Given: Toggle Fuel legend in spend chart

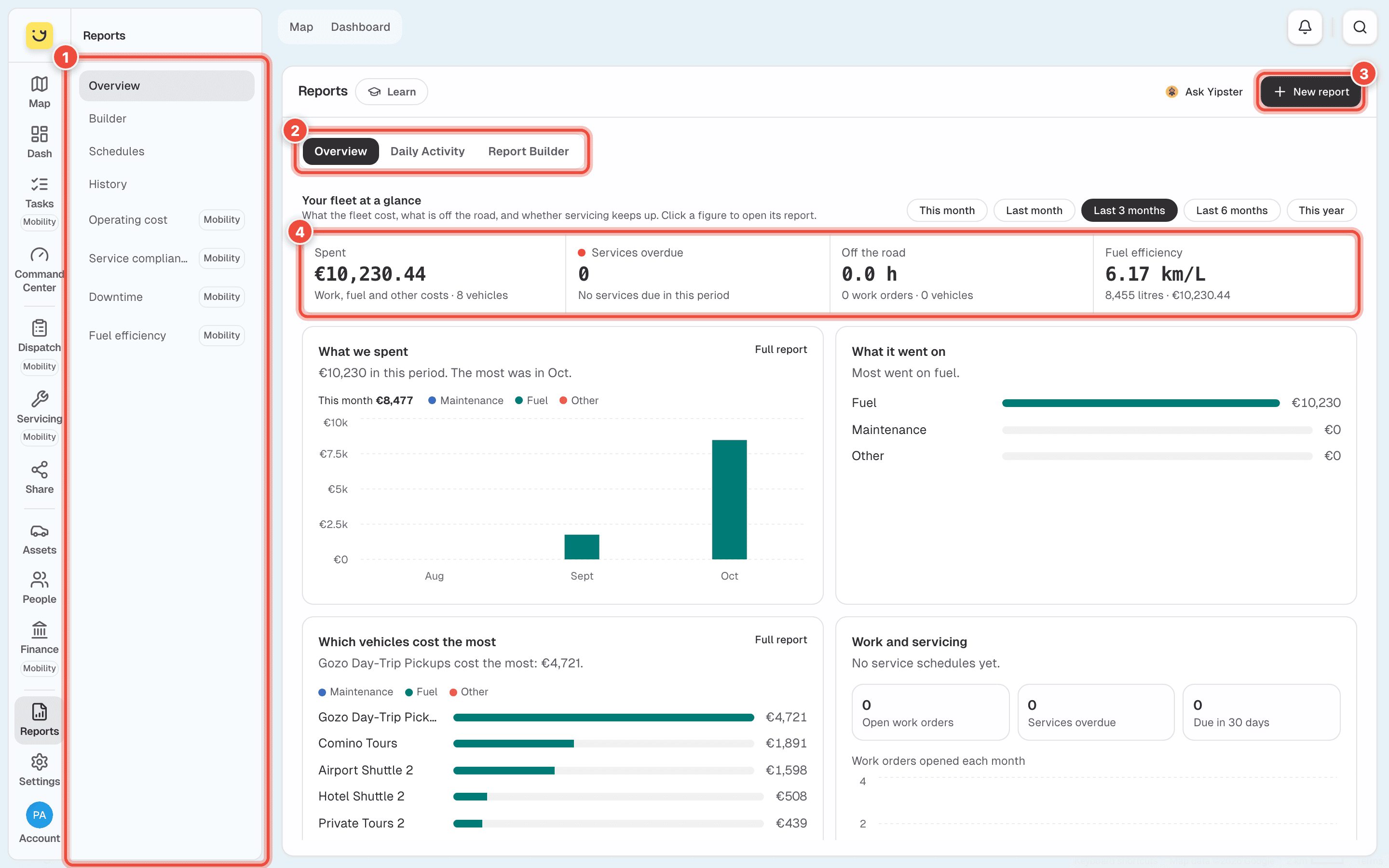Looking at the screenshot, I should [531, 400].
